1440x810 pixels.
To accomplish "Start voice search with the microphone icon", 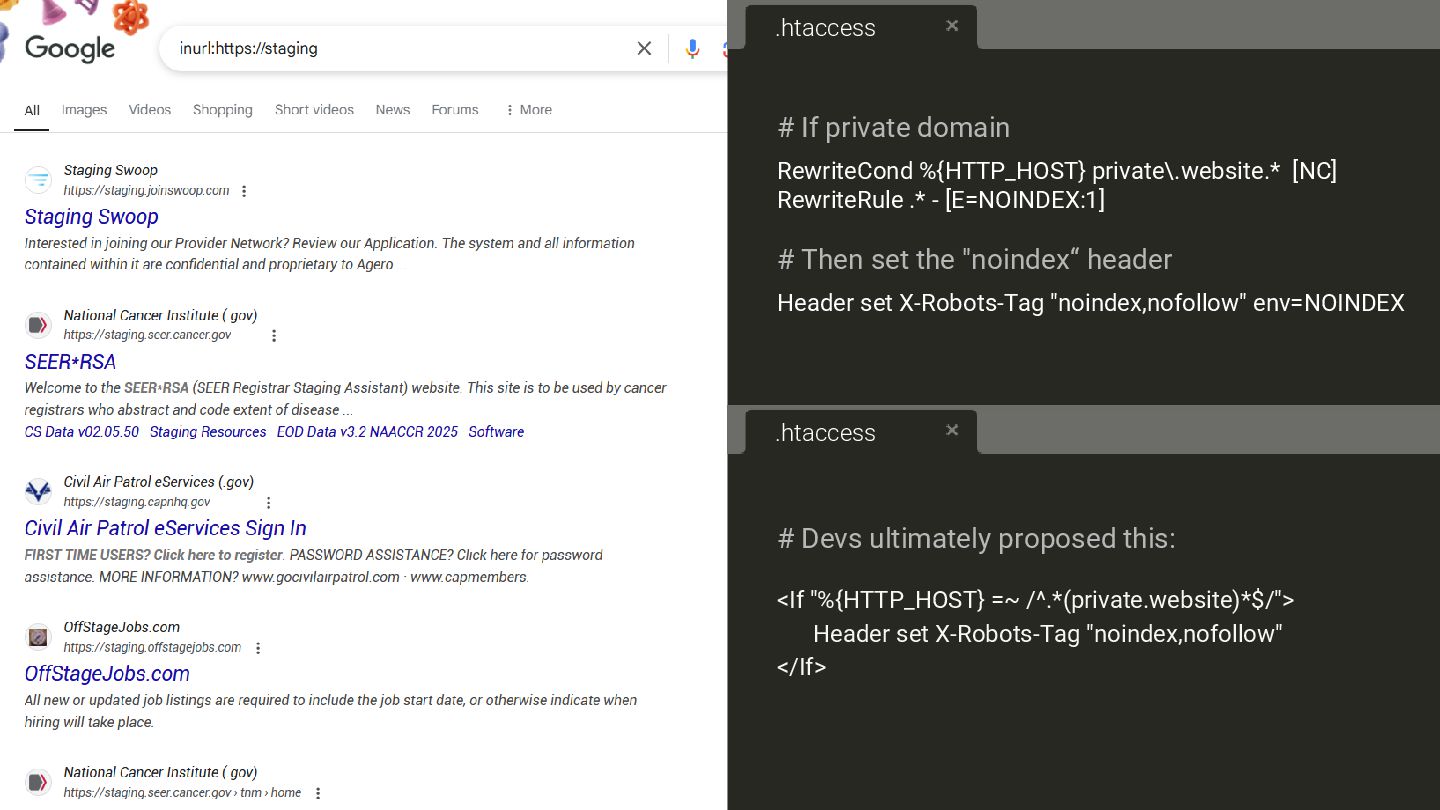I will click(692, 48).
